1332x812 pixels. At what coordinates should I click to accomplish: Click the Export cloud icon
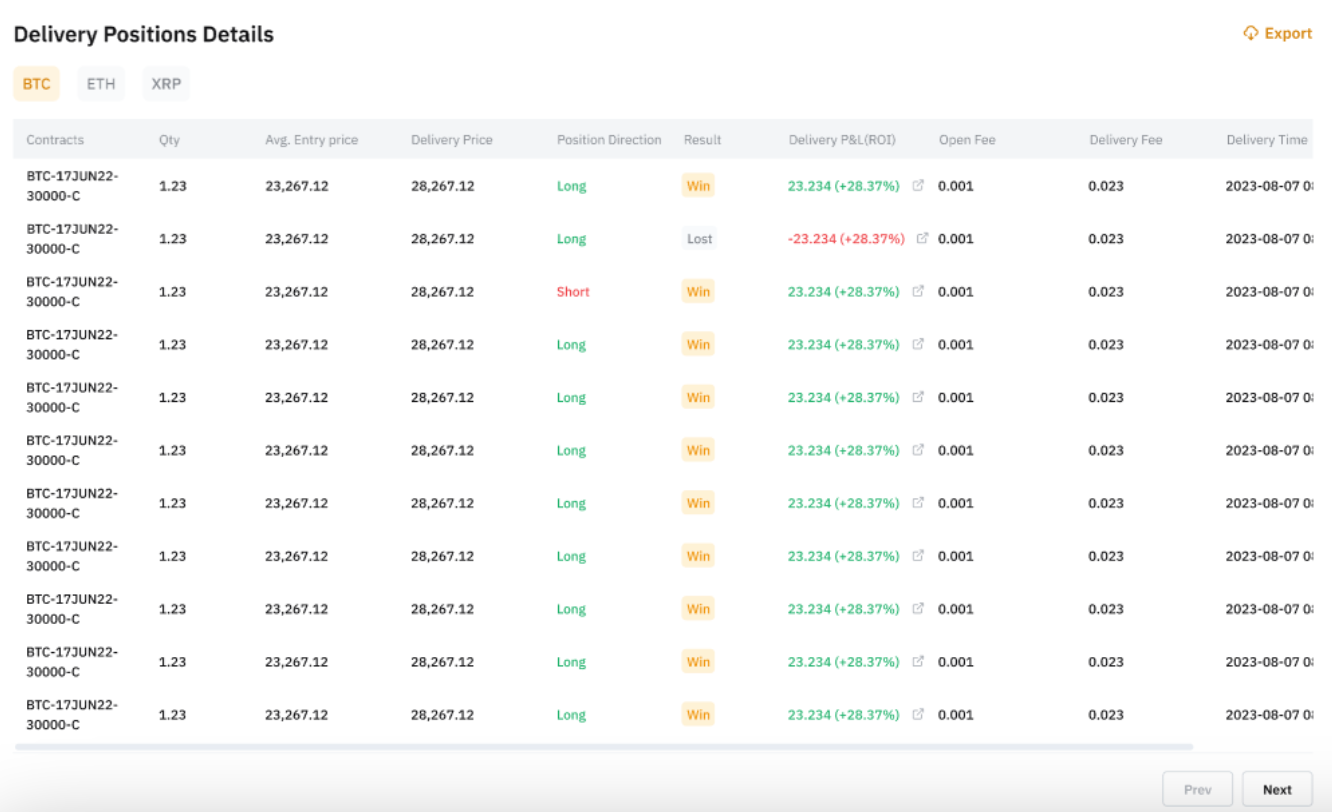(x=1250, y=33)
